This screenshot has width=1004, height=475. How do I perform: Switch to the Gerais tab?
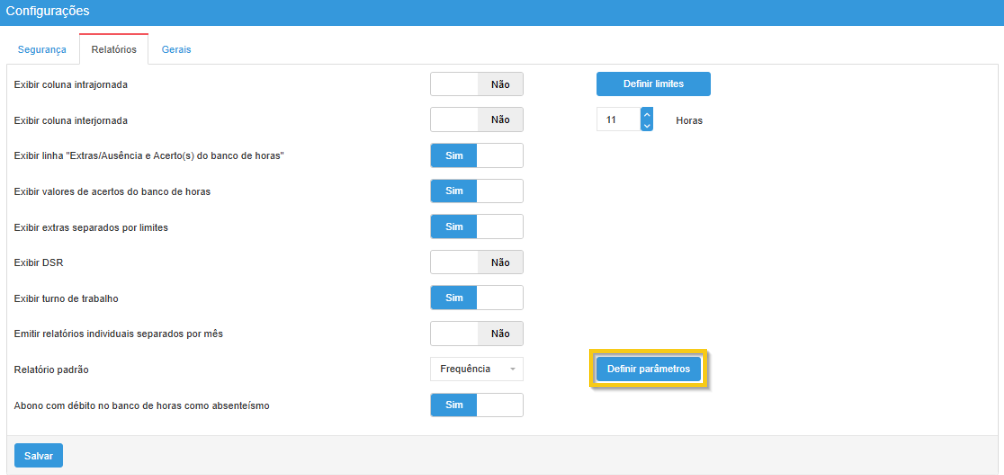pyautogui.click(x=176, y=49)
